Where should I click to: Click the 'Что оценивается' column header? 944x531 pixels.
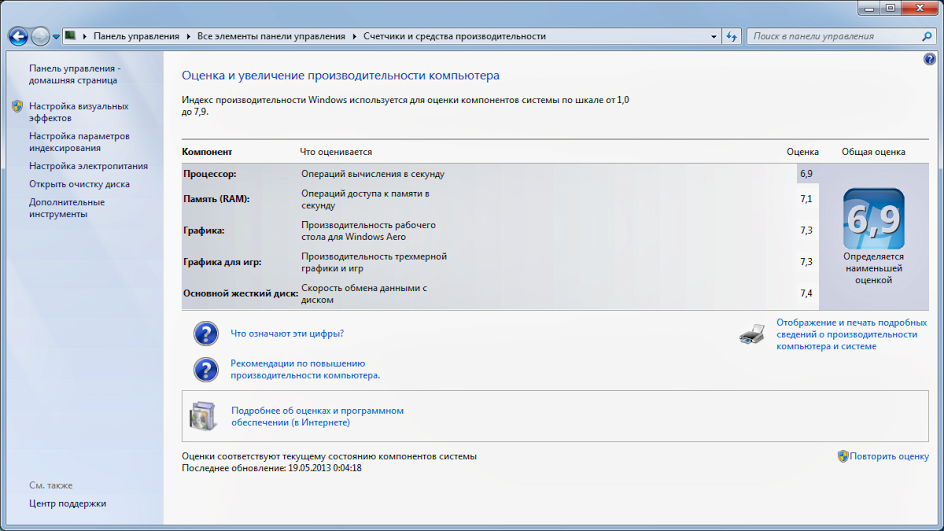[x=336, y=152]
